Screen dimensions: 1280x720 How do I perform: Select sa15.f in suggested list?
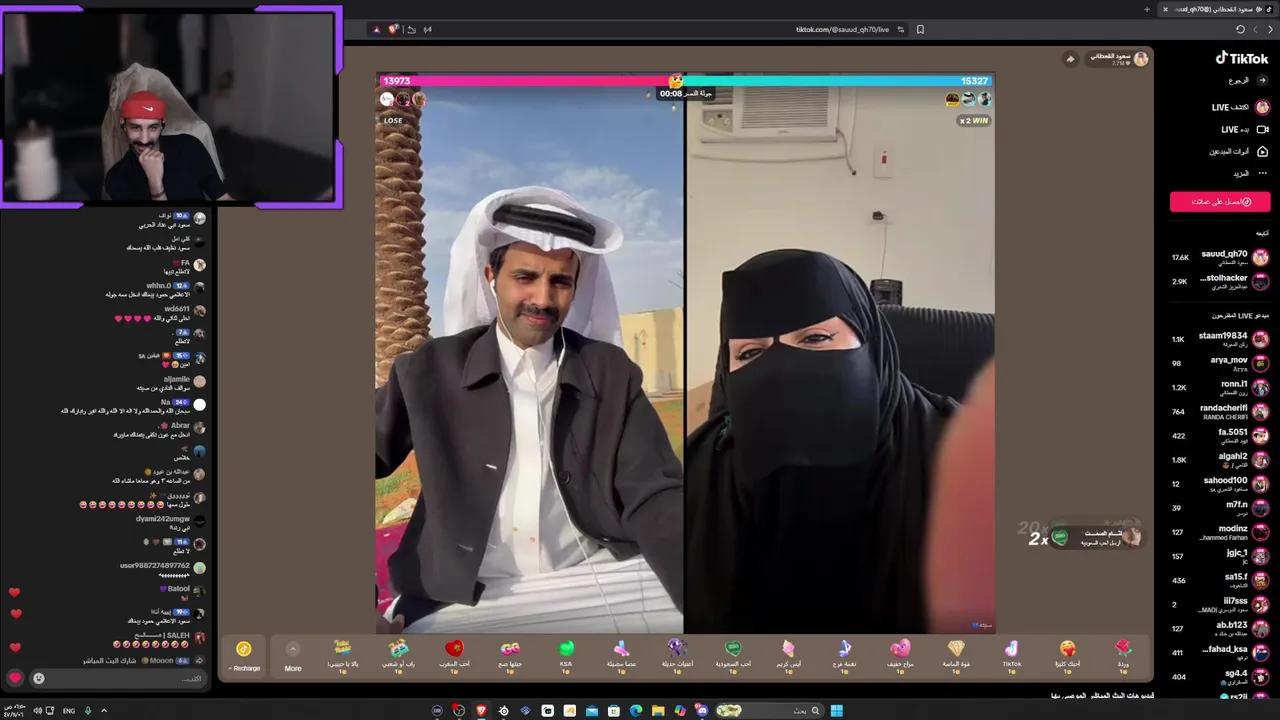[x=1221, y=580]
